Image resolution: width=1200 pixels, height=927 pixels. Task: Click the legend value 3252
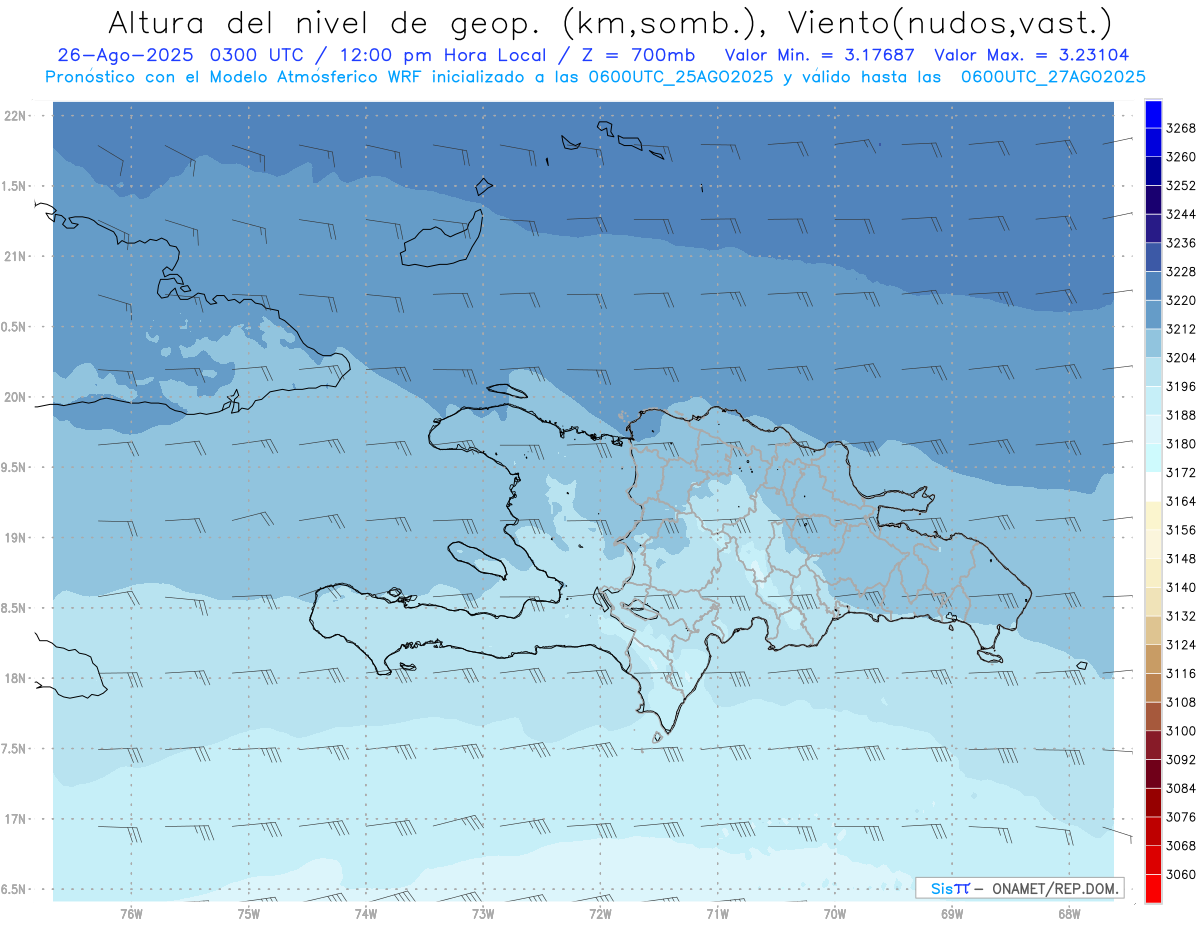coord(1180,186)
